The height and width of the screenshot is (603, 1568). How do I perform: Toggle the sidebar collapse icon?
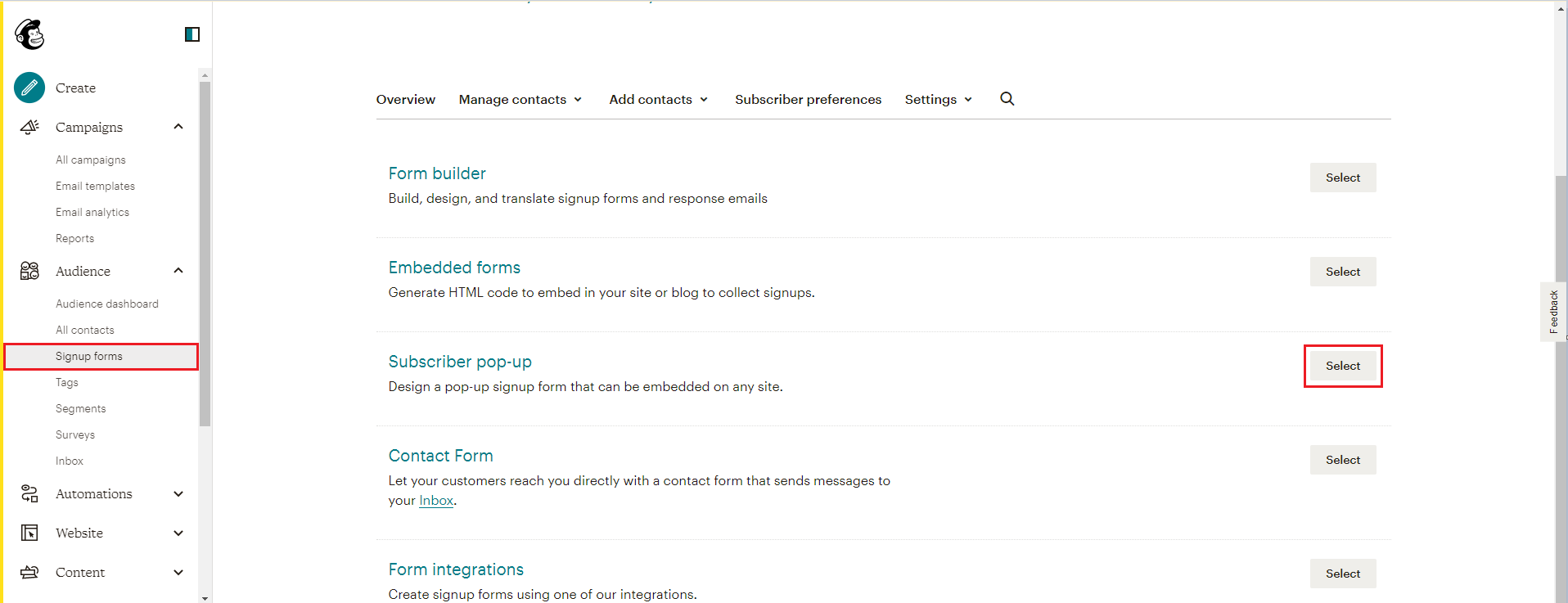tap(192, 34)
